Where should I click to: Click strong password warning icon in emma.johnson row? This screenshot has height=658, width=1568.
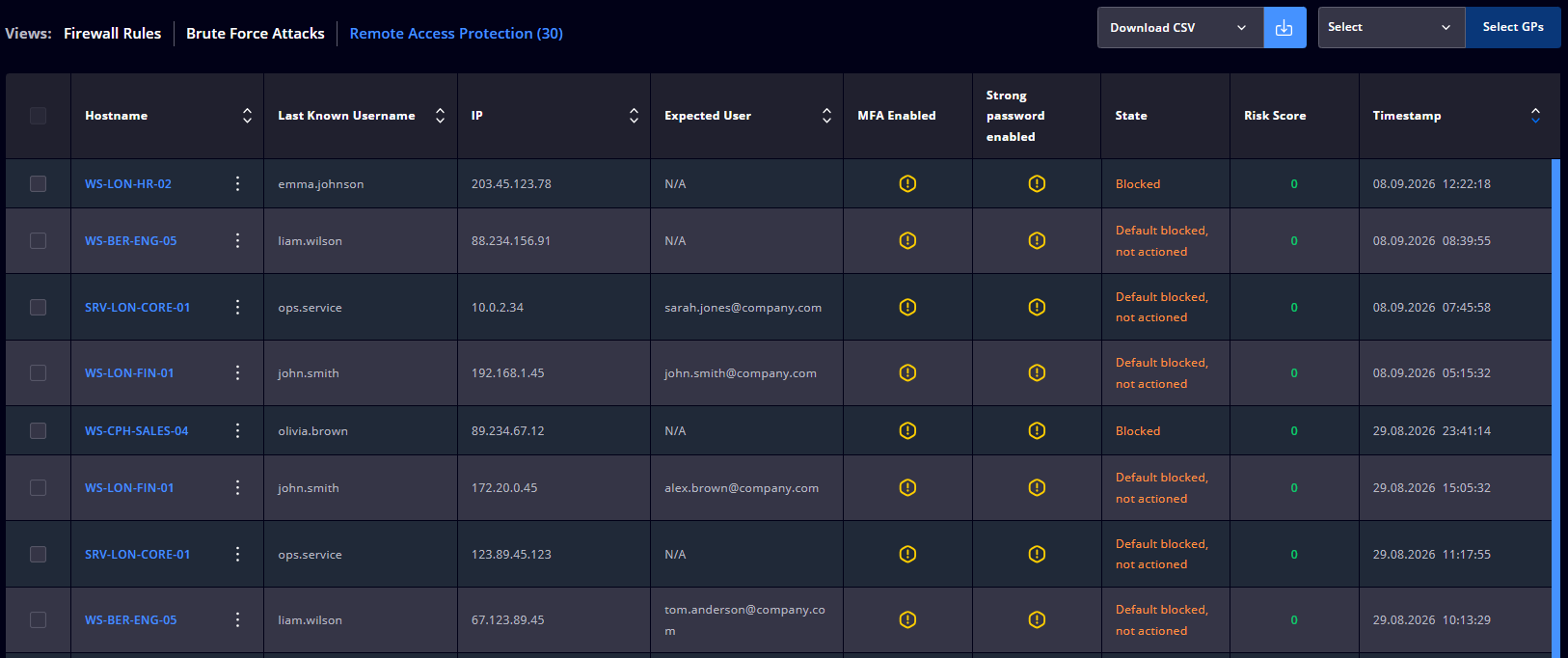coord(1037,183)
